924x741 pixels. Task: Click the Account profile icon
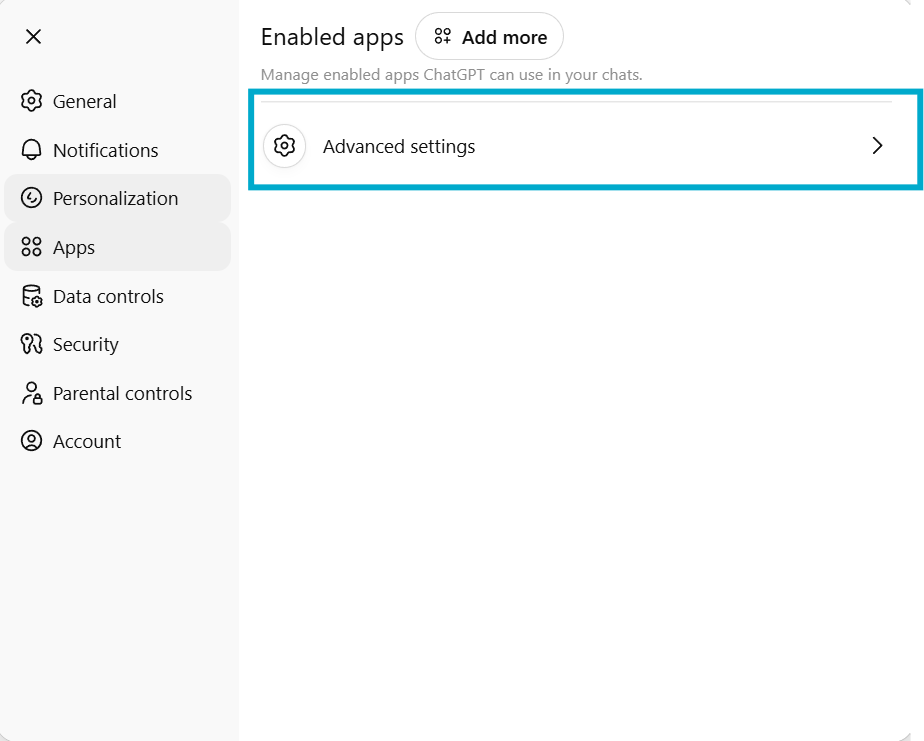pos(32,441)
